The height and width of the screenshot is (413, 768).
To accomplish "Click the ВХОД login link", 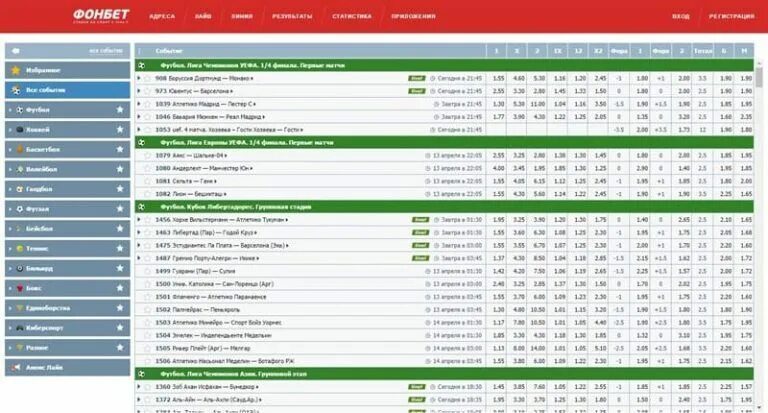I will pos(681,16).
